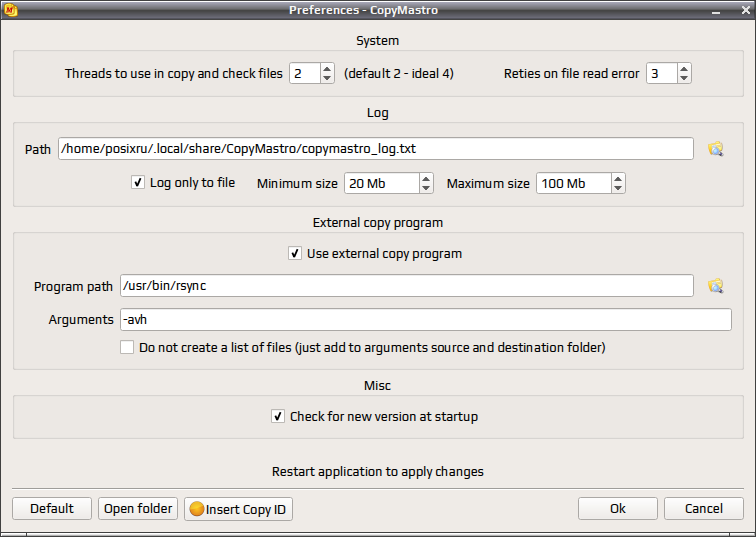
Task: Increase threads count with up arrow
Action: [327, 68]
